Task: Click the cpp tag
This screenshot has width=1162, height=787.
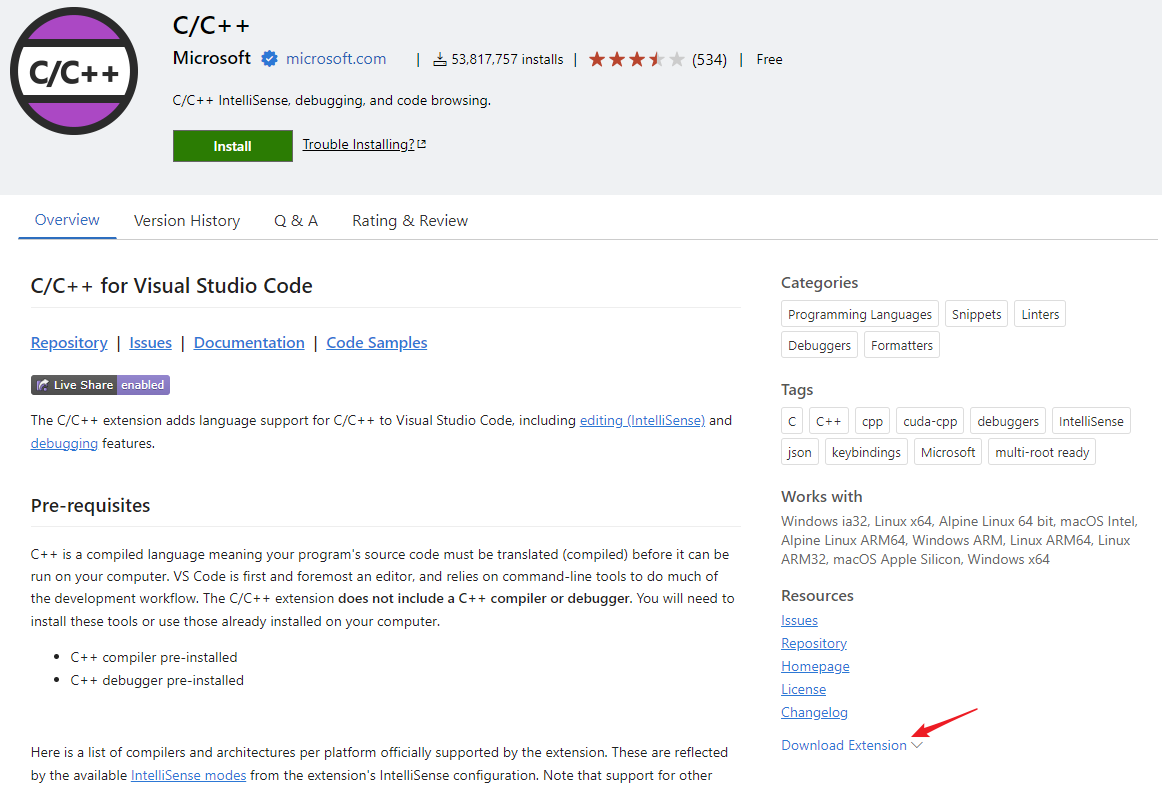Action: click(x=872, y=421)
